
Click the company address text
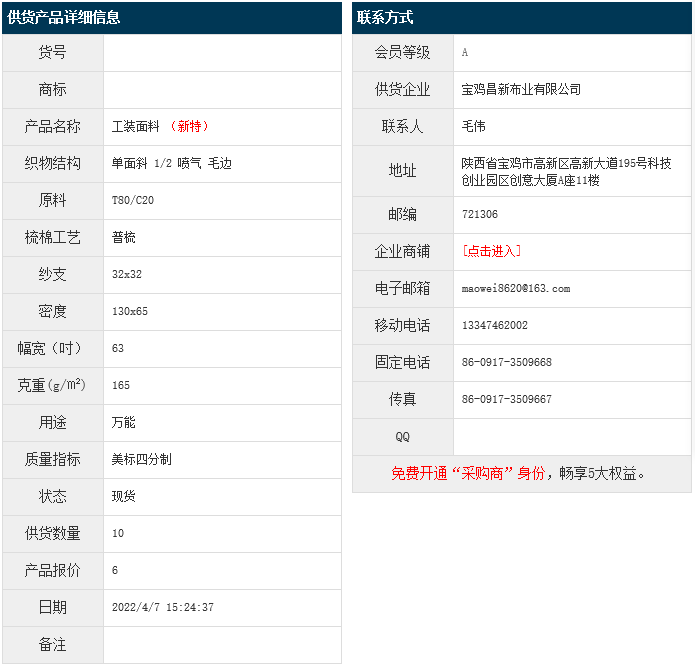click(566, 171)
